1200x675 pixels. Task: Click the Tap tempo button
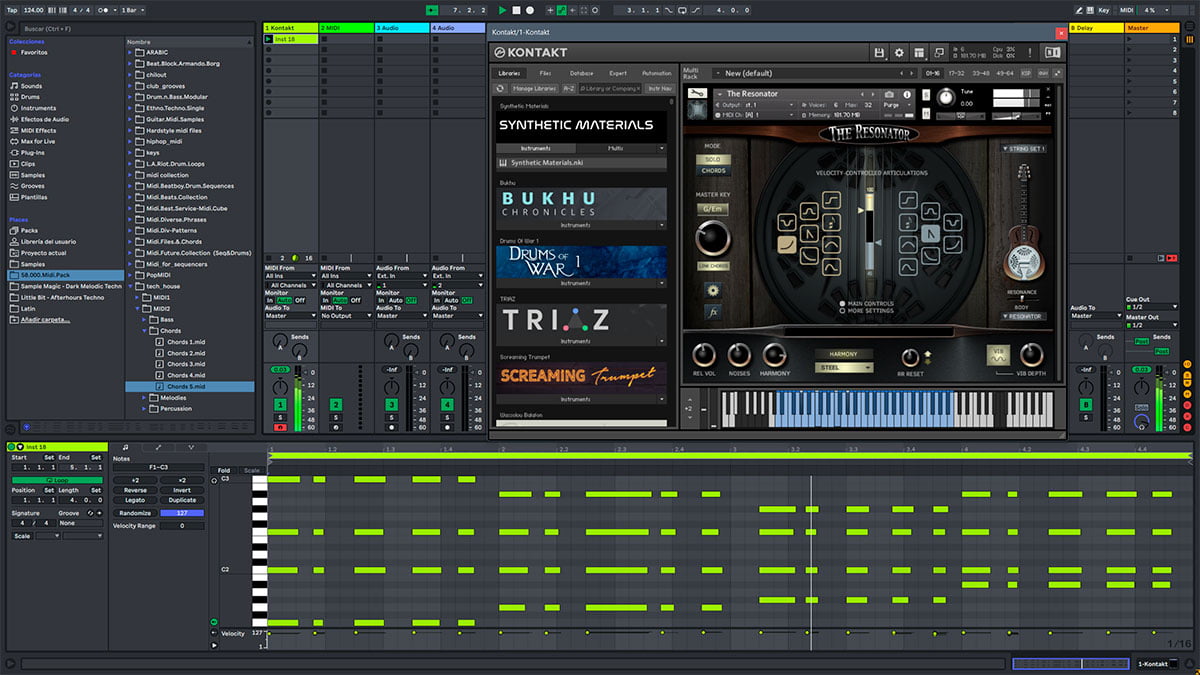coord(11,10)
